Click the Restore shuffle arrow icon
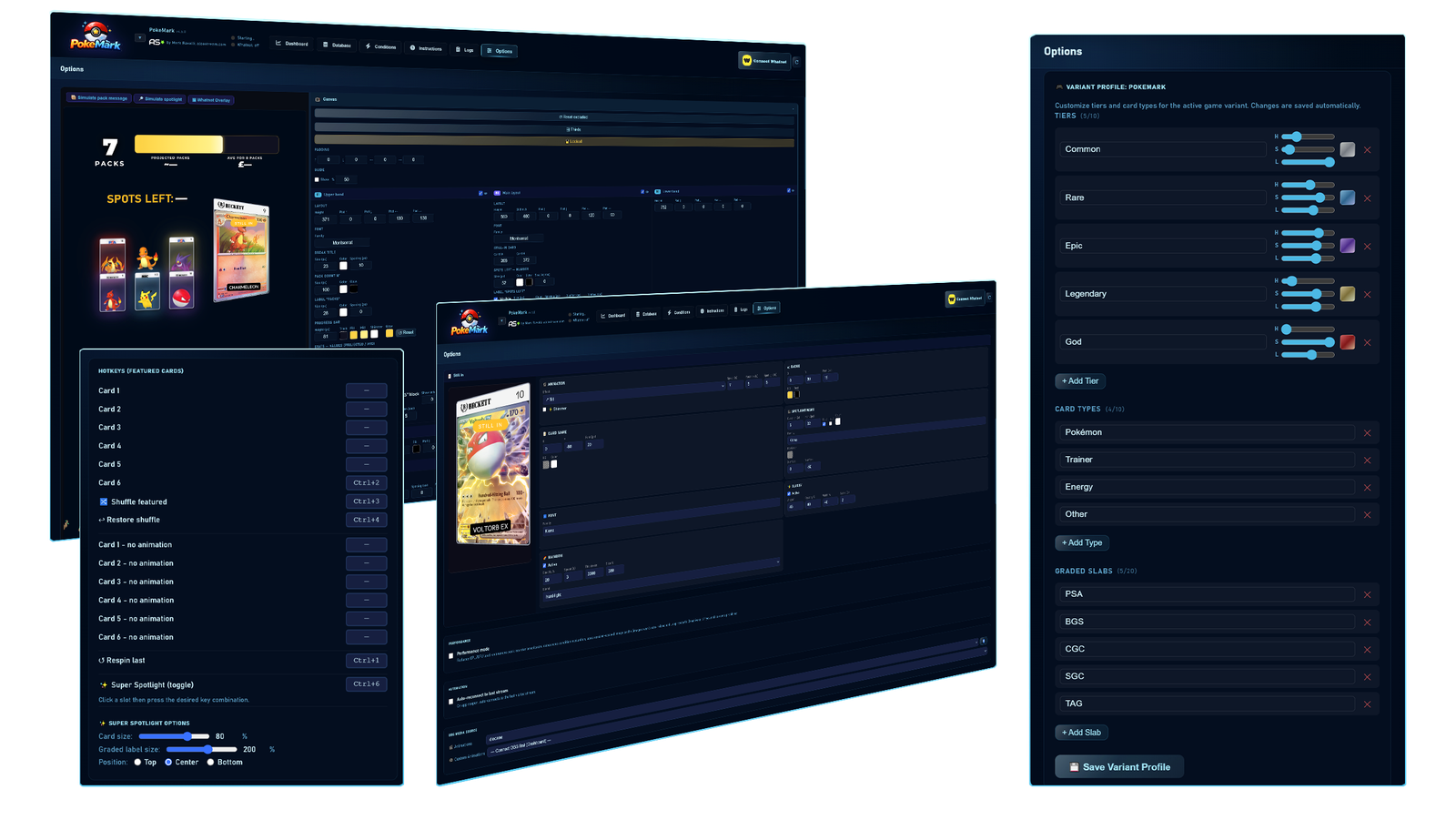 102,520
